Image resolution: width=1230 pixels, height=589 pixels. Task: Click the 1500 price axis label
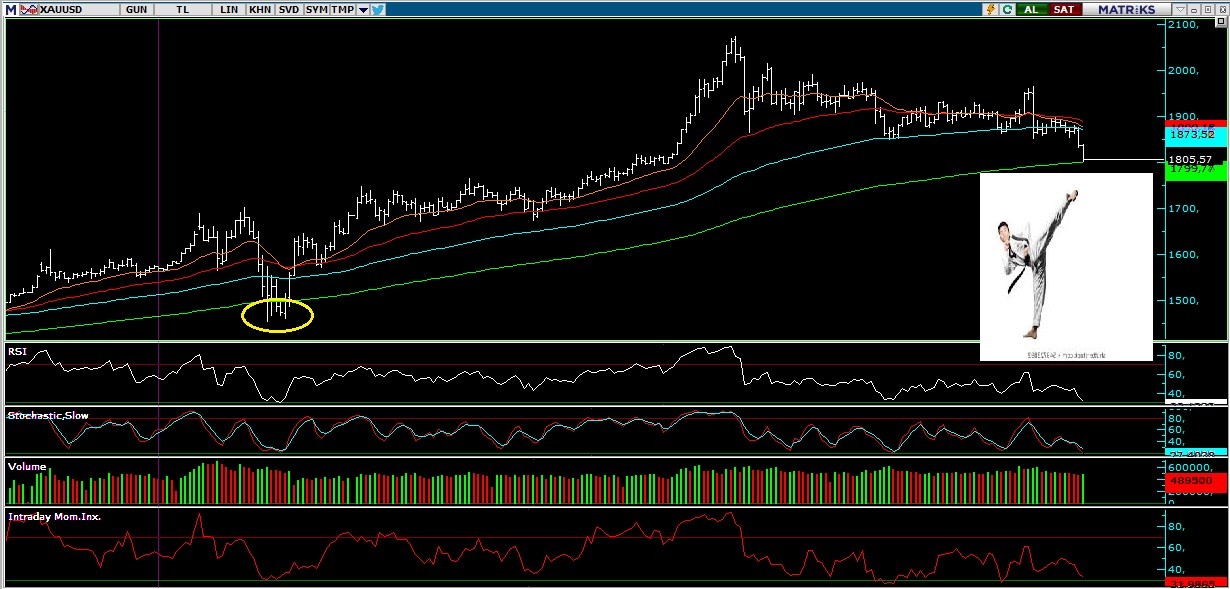tap(1185, 301)
